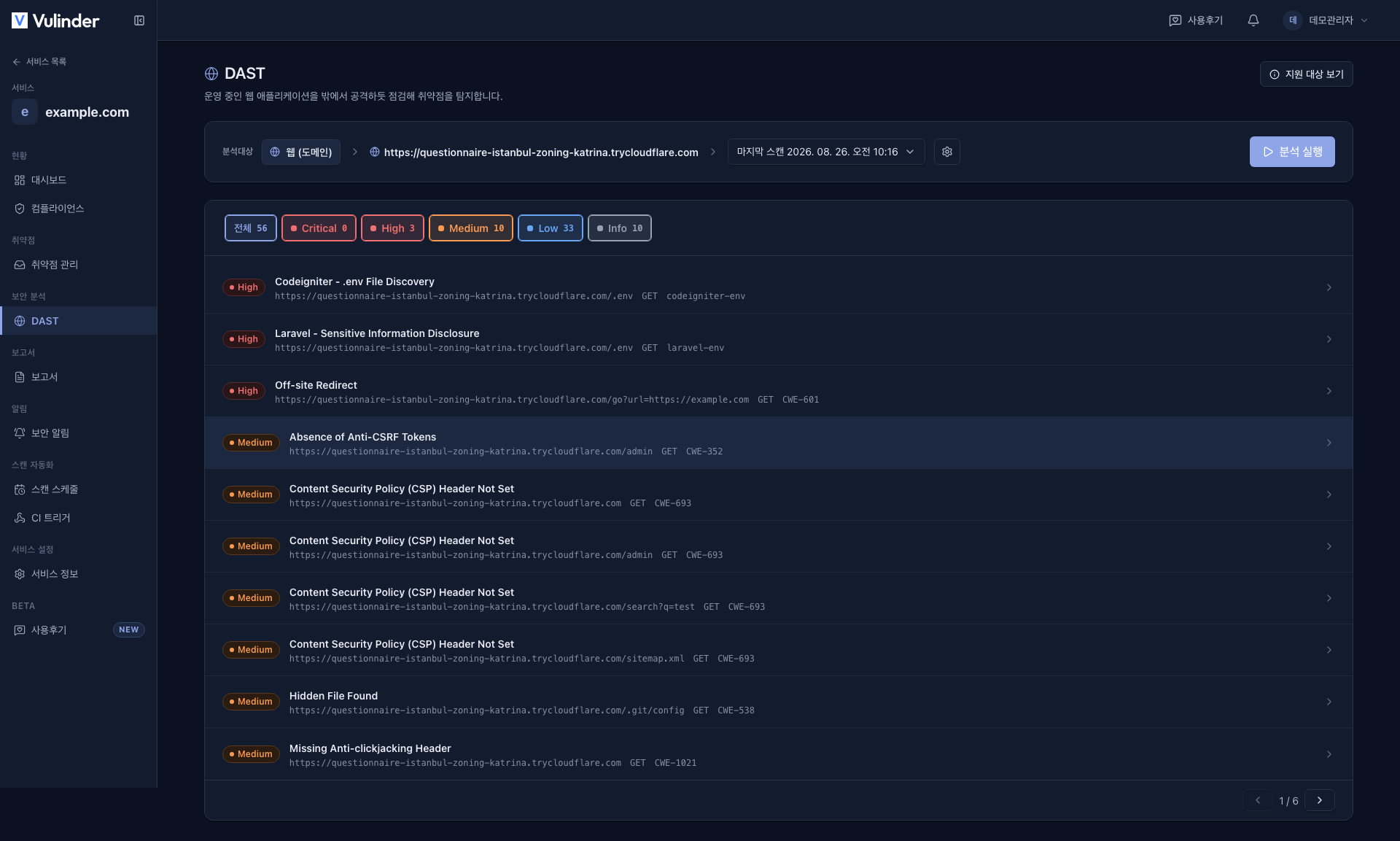Open 보안 알림 in sidebar

79,433
